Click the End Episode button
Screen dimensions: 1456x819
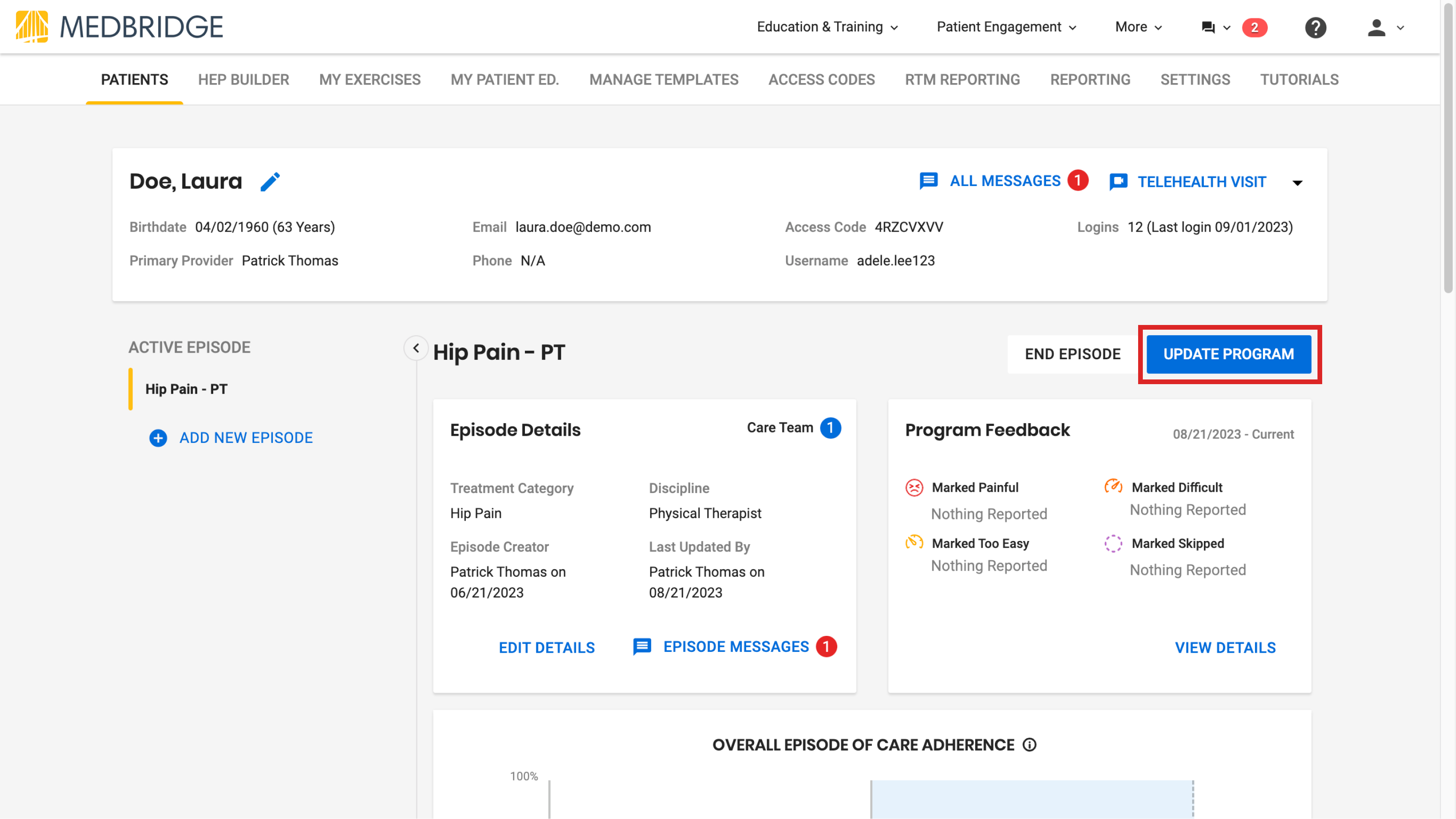coord(1071,355)
